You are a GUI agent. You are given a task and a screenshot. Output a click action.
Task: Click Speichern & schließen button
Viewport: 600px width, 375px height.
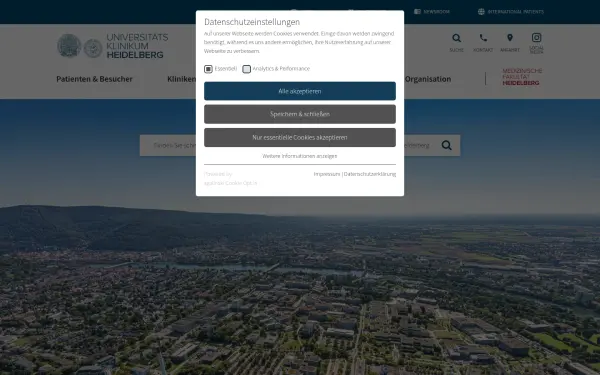300,114
